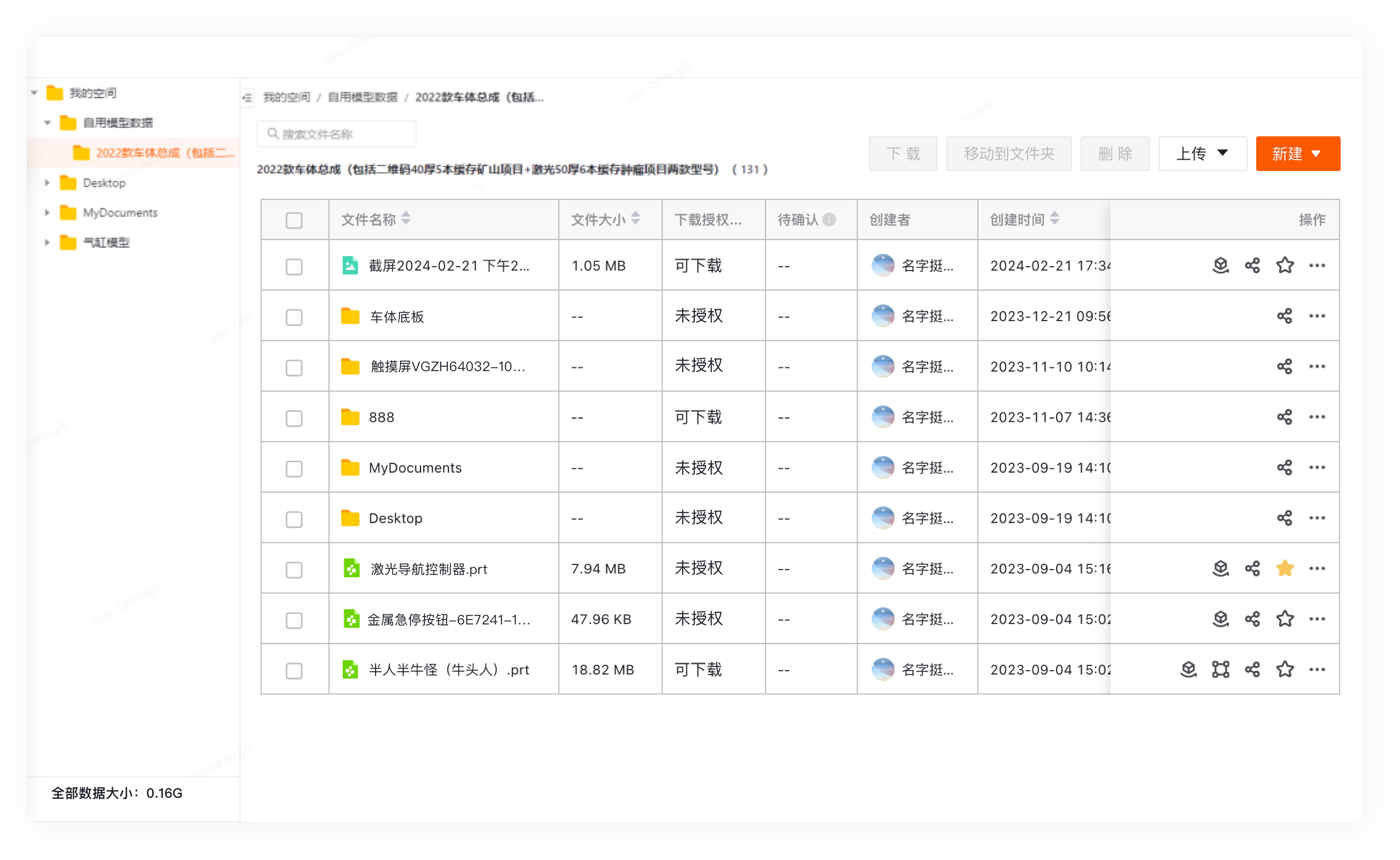
Task: Share the MyDocuments folder row
Action: (x=1284, y=468)
